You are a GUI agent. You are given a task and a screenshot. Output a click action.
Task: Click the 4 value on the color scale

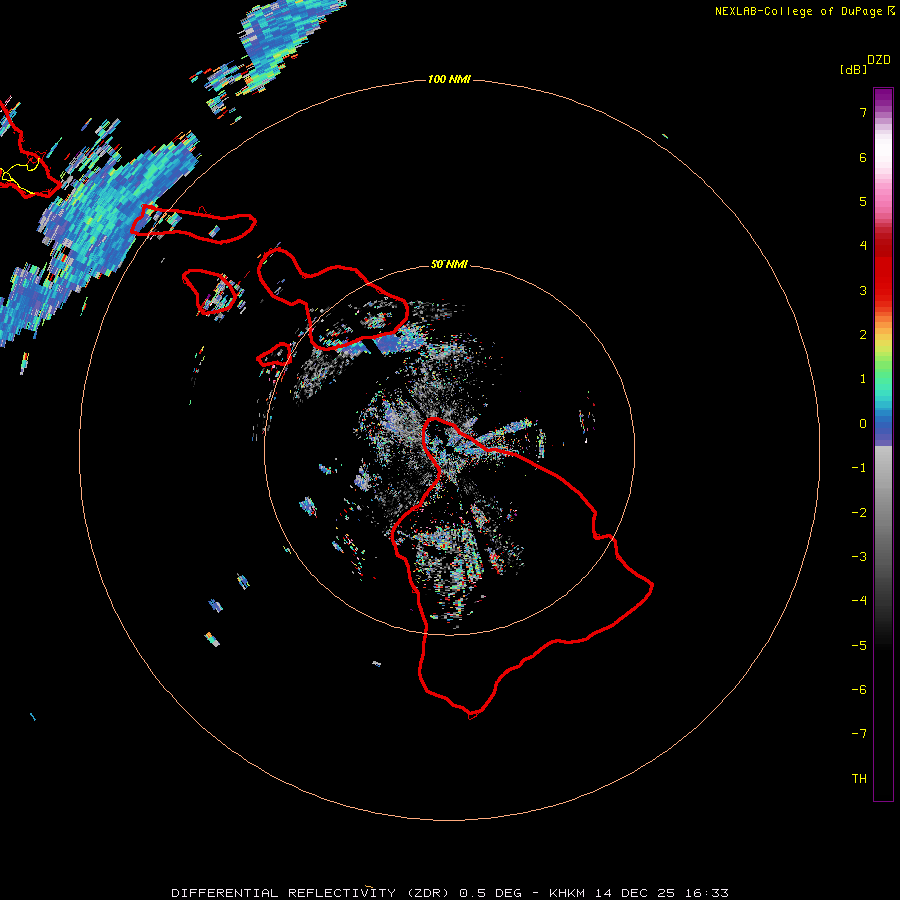[x=863, y=246]
